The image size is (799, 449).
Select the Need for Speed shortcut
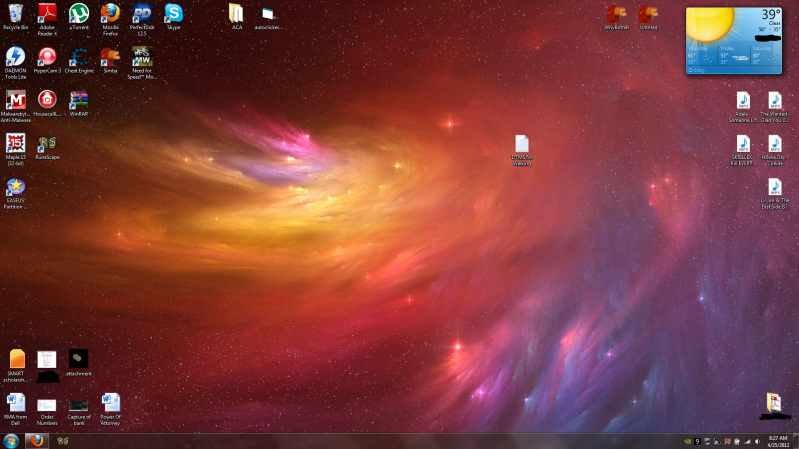[x=142, y=58]
